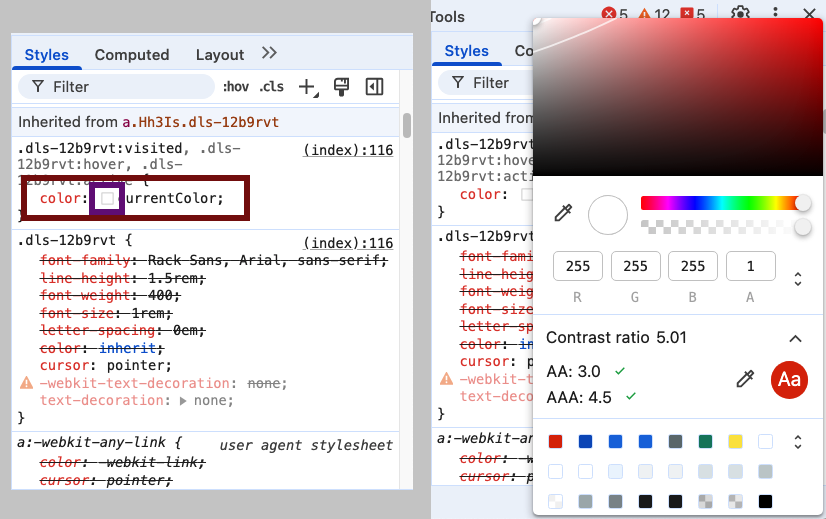Screen dimensions: 826x519
Task: Pick a shade in the color spectrum area
Action: coord(677,97)
